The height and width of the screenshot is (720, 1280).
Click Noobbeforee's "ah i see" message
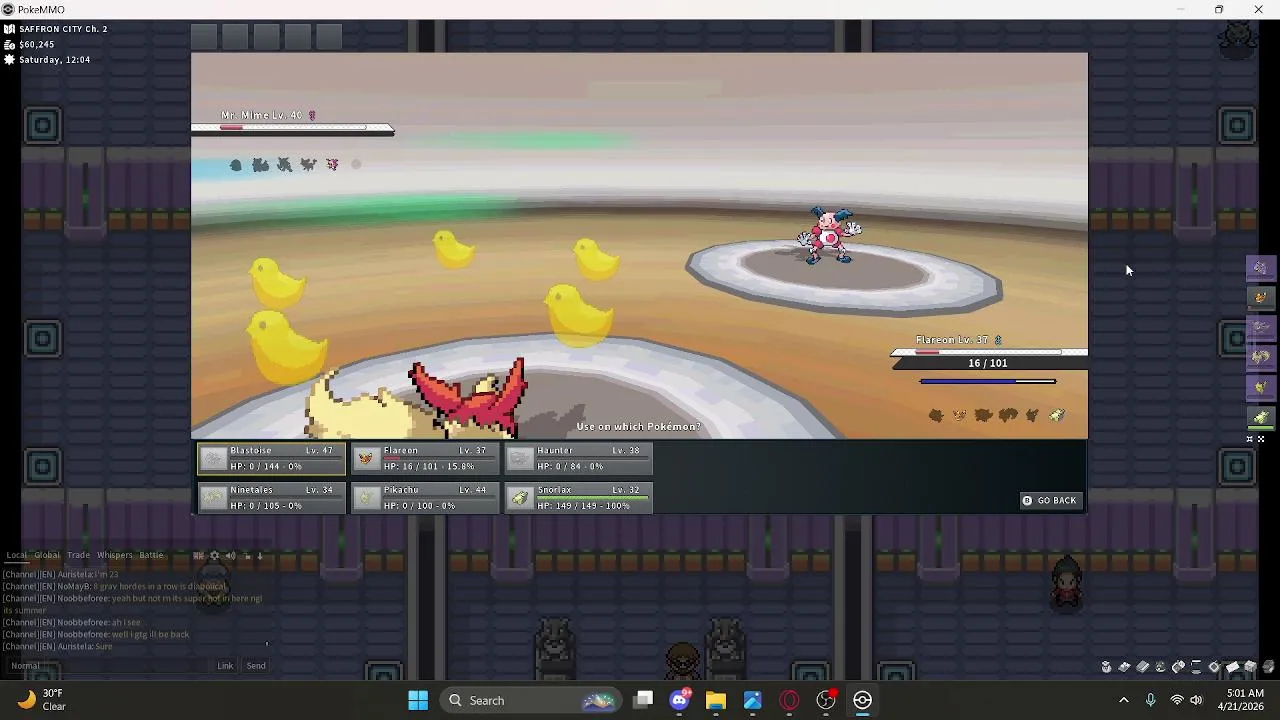pyautogui.click(x=125, y=623)
